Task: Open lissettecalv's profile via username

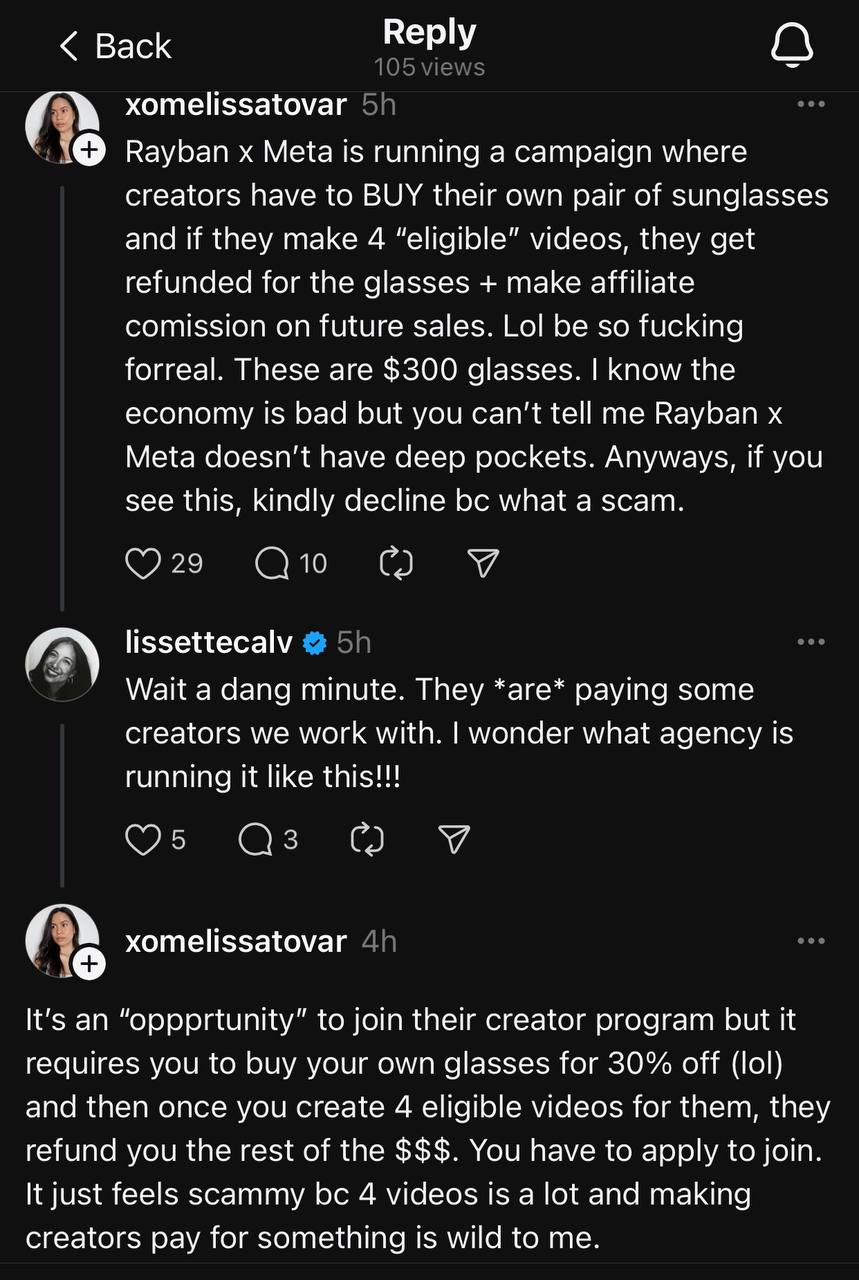Action: (209, 642)
